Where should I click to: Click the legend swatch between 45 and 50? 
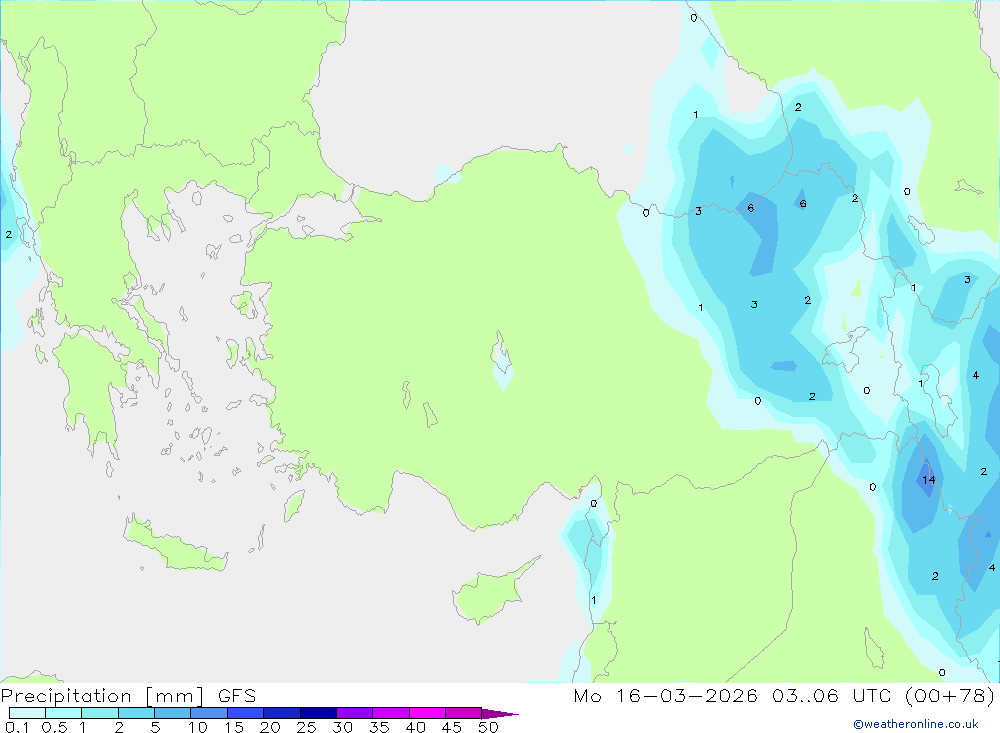[464, 713]
